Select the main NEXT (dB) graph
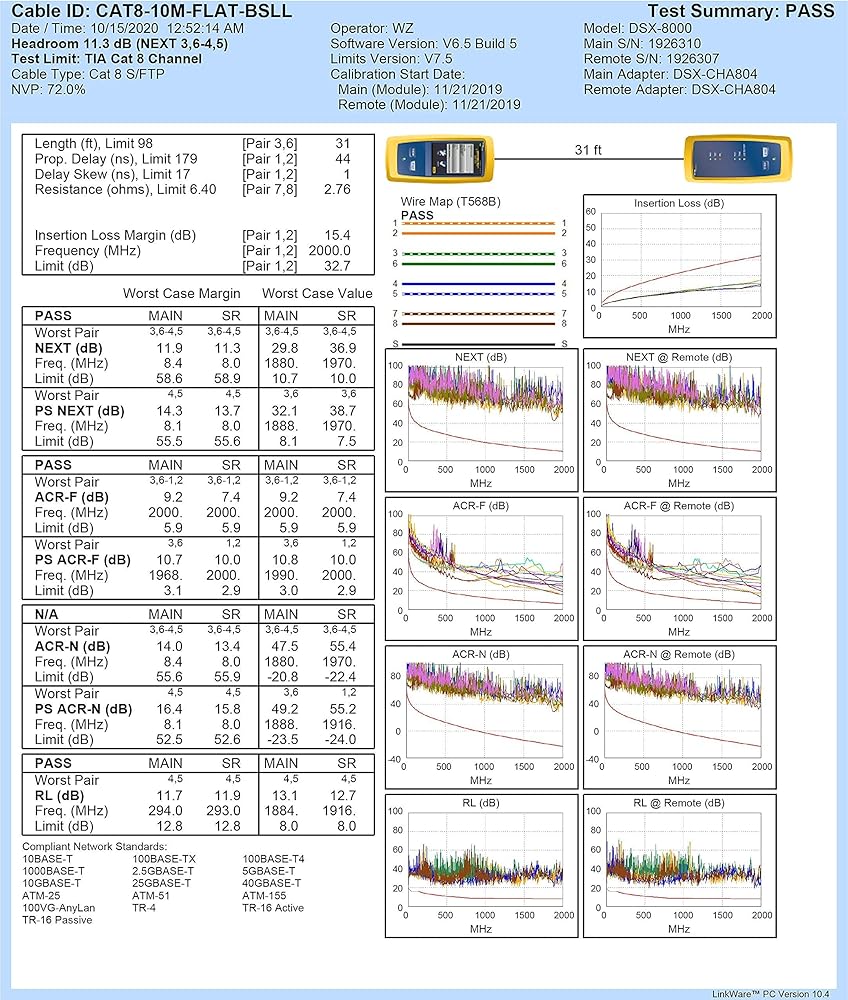This screenshot has width=848, height=1000. coord(481,414)
